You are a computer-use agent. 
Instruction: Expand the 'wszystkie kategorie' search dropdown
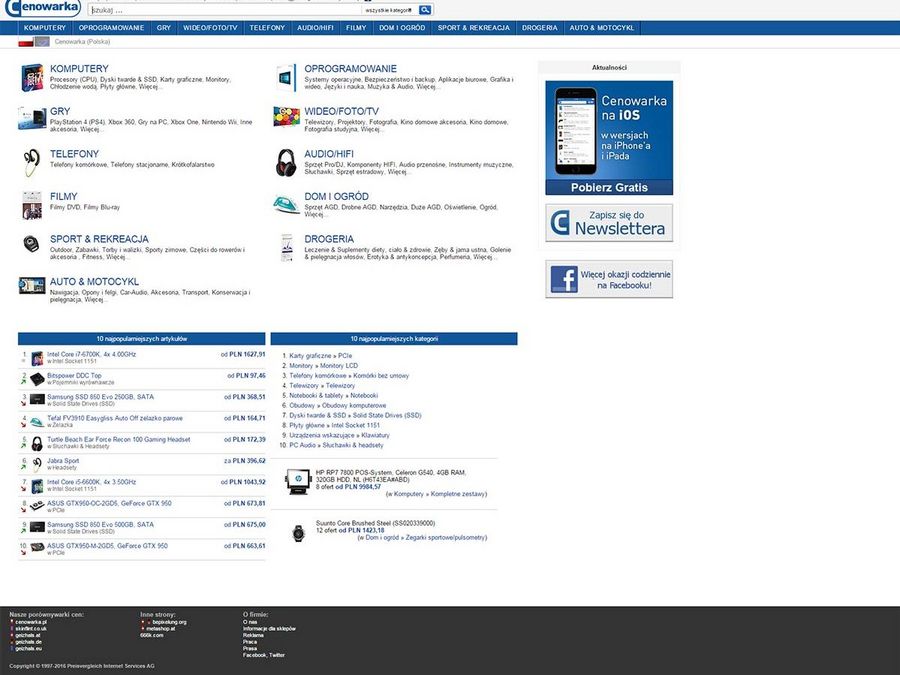(381, 10)
